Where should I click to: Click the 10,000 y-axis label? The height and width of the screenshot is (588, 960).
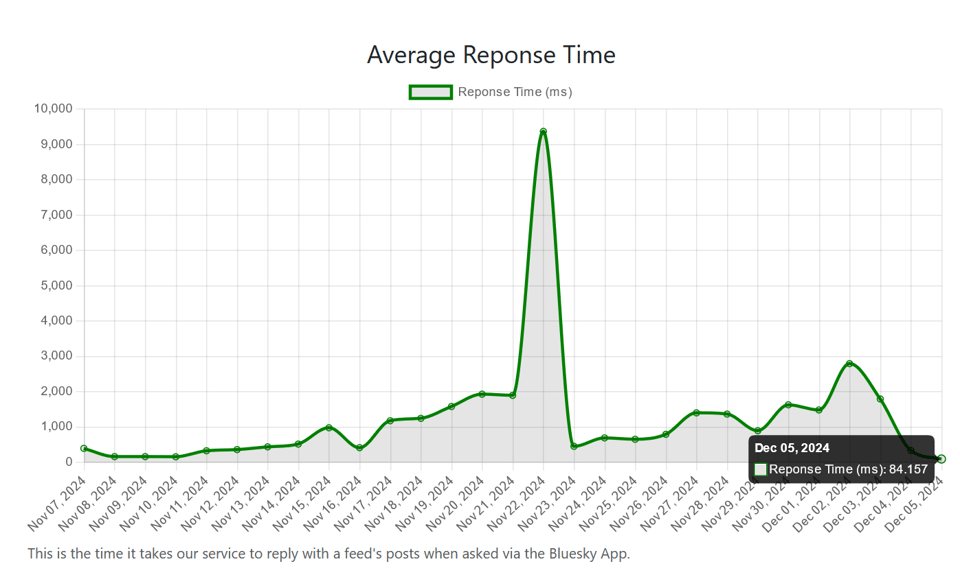click(x=52, y=109)
